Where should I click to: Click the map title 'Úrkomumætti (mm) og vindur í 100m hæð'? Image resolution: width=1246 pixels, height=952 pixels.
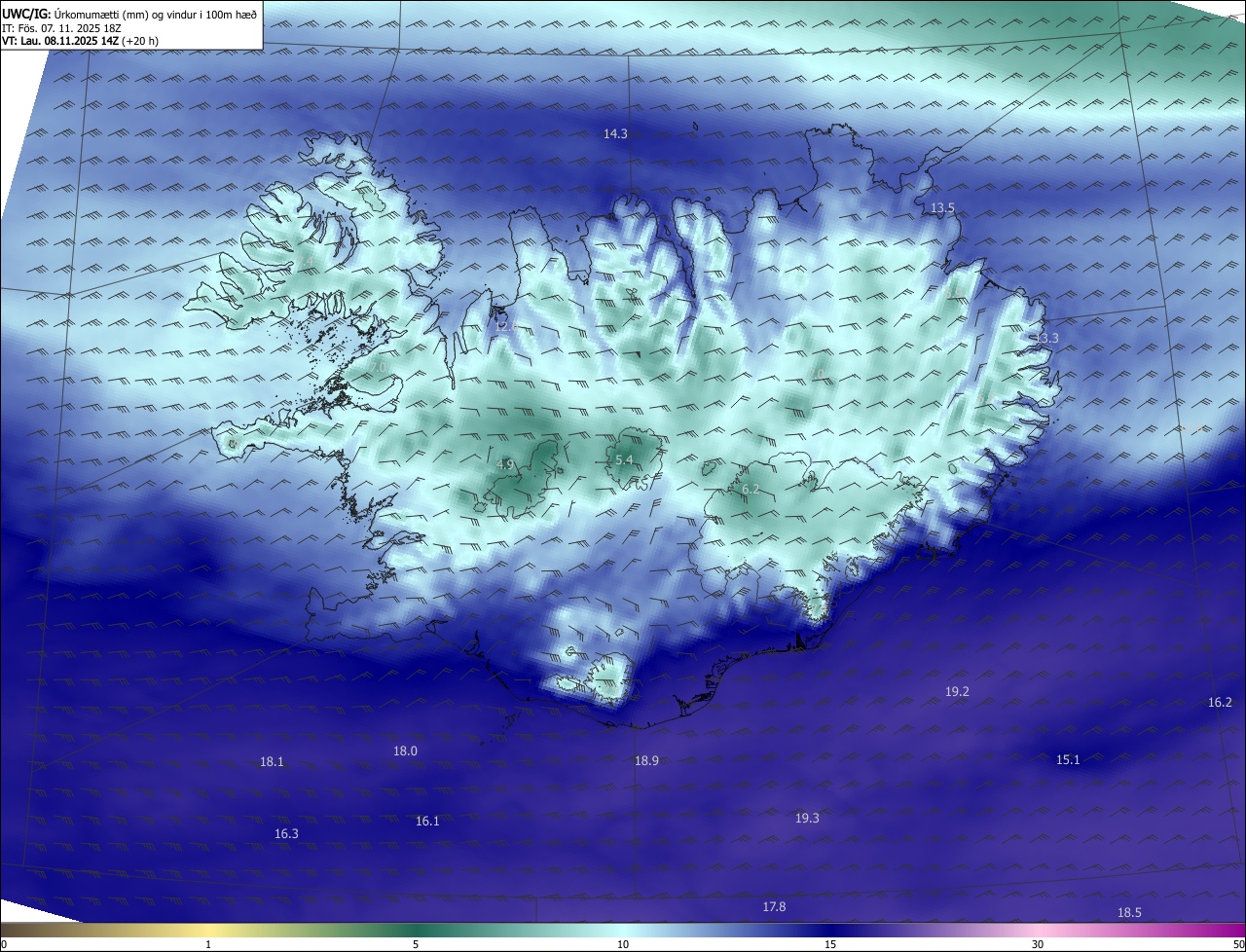click(156, 14)
